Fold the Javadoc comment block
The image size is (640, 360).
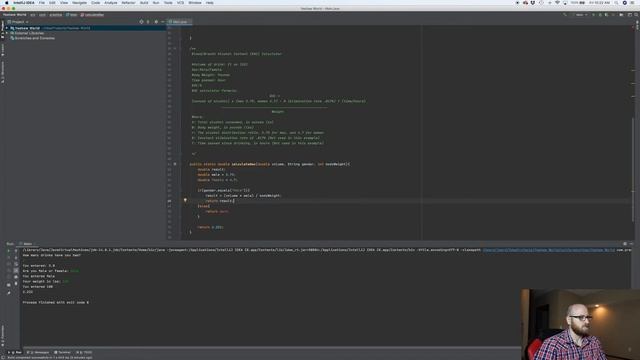(x=182, y=49)
